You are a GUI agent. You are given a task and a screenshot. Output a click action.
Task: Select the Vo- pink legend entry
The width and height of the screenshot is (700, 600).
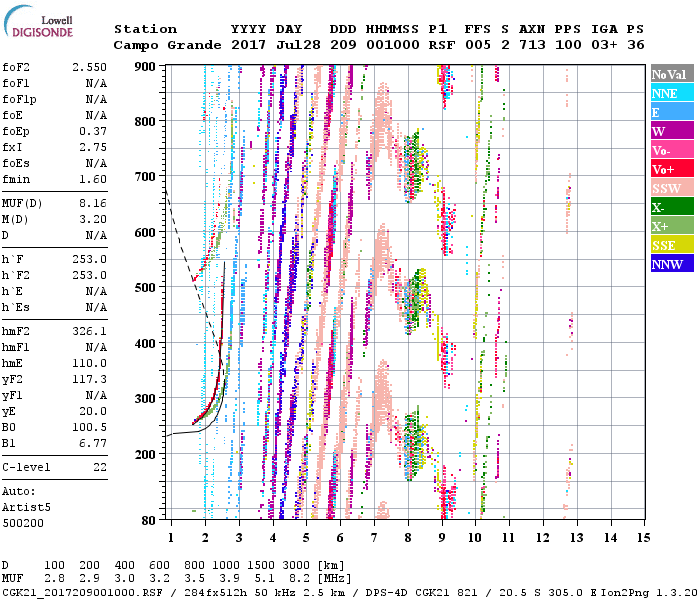click(x=672, y=150)
